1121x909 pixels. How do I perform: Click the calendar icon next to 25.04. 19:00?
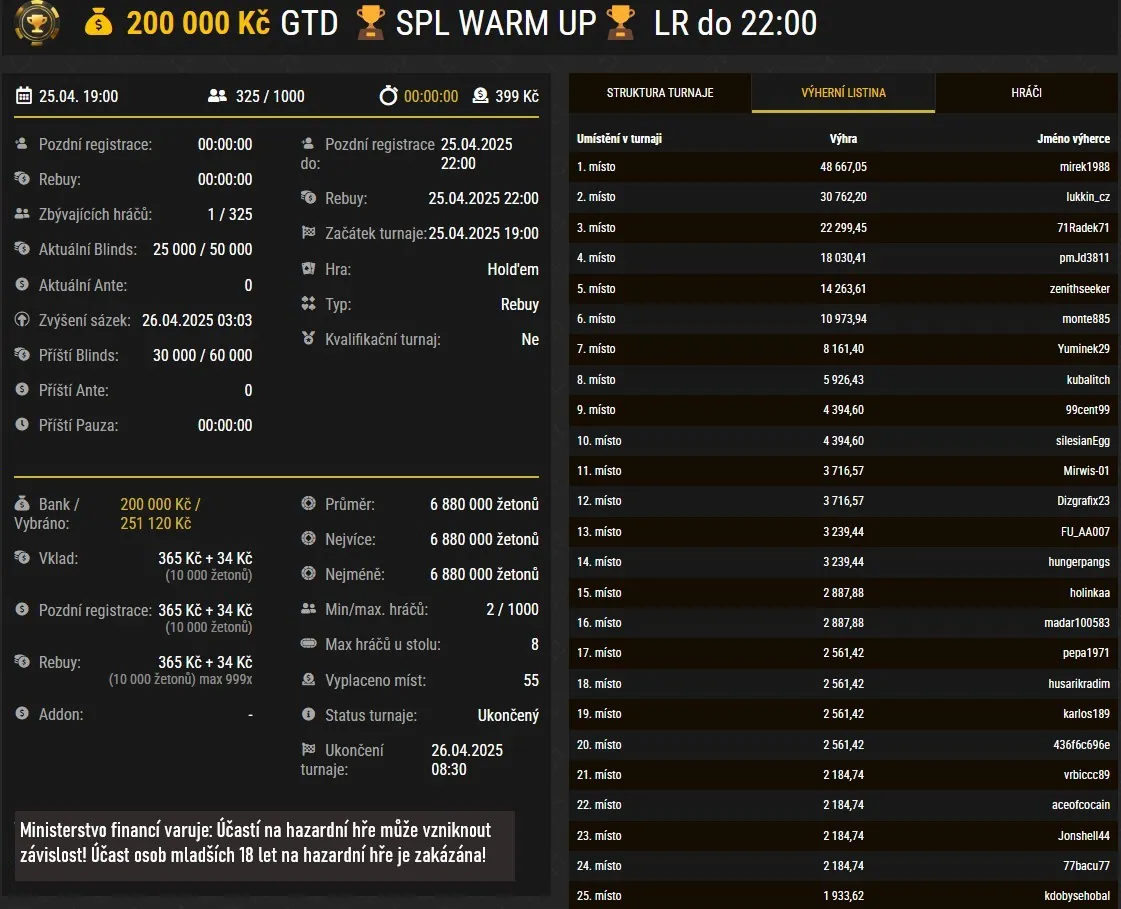pos(23,96)
